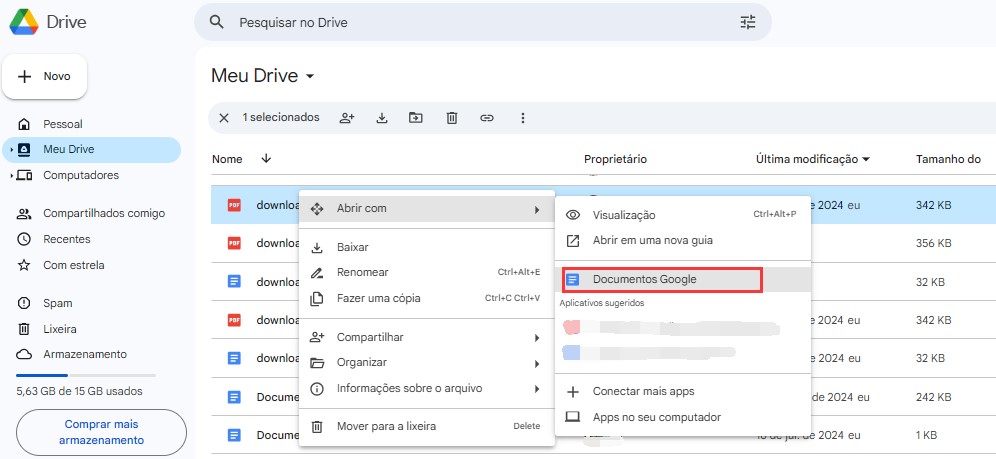This screenshot has height=459, width=996.
Task: Select Baixar from context menu
Action: click(427, 247)
